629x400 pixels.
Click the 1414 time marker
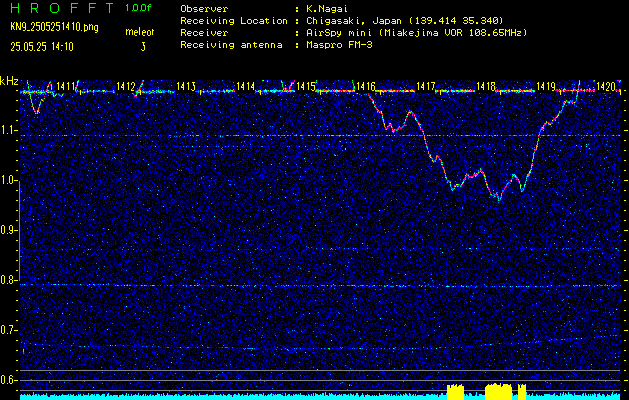click(x=246, y=86)
